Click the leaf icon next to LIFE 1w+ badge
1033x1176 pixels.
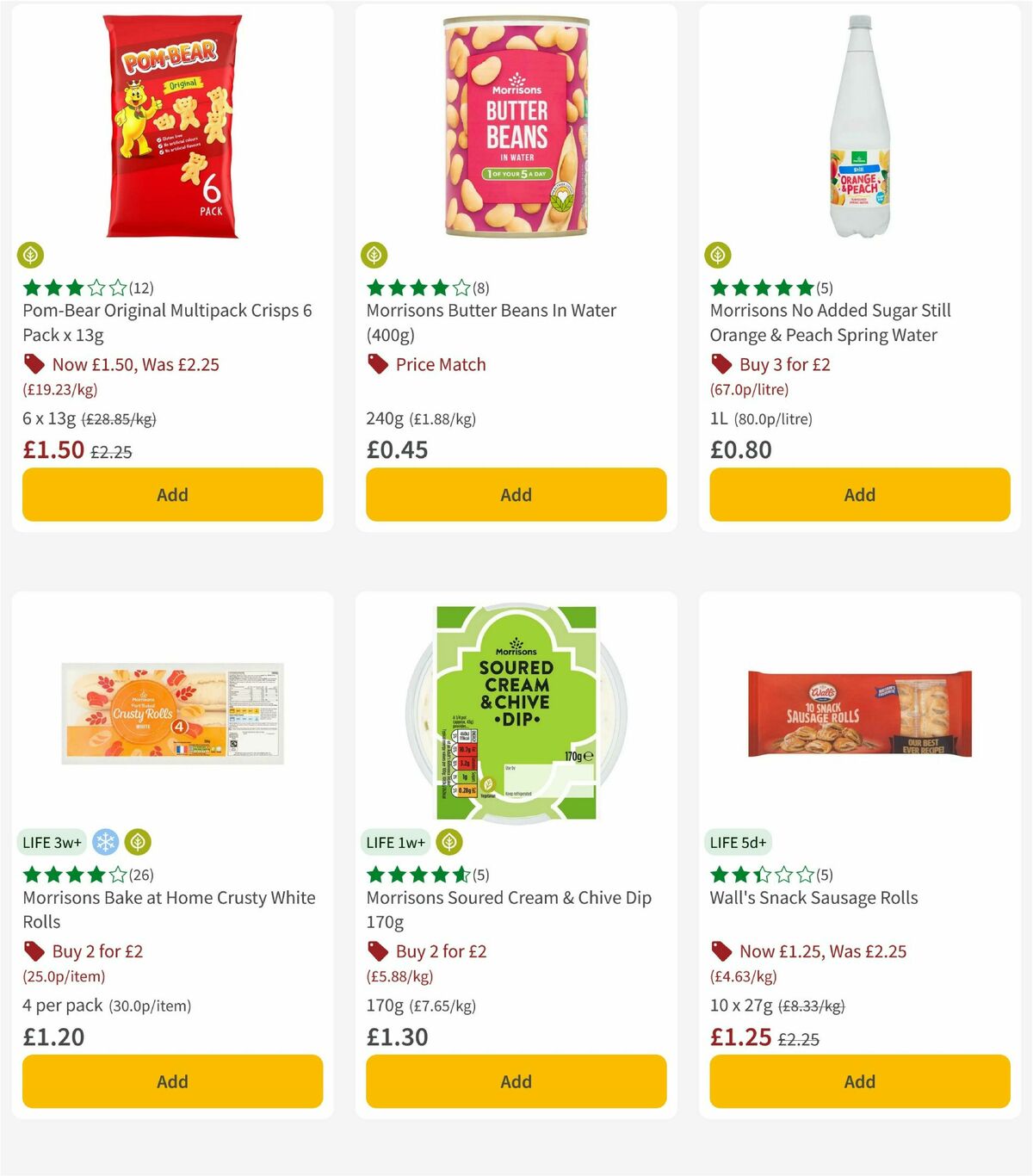[448, 842]
